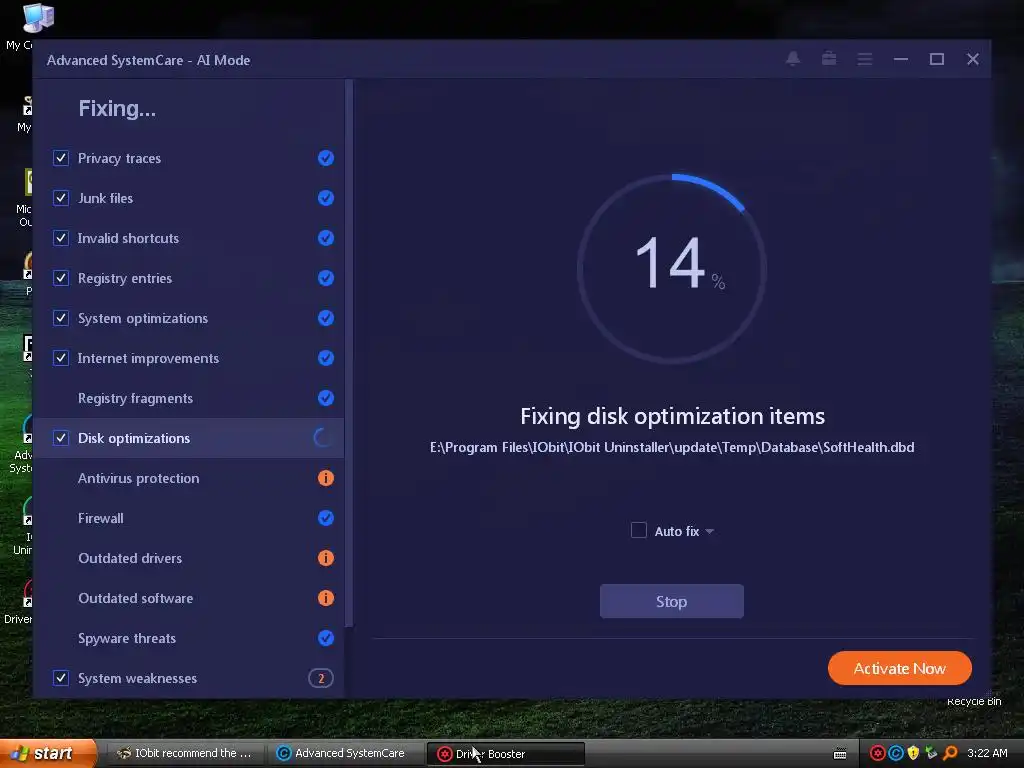Viewport: 1024px width, 768px height.
Task: Stop the fixing process
Action: pos(671,601)
